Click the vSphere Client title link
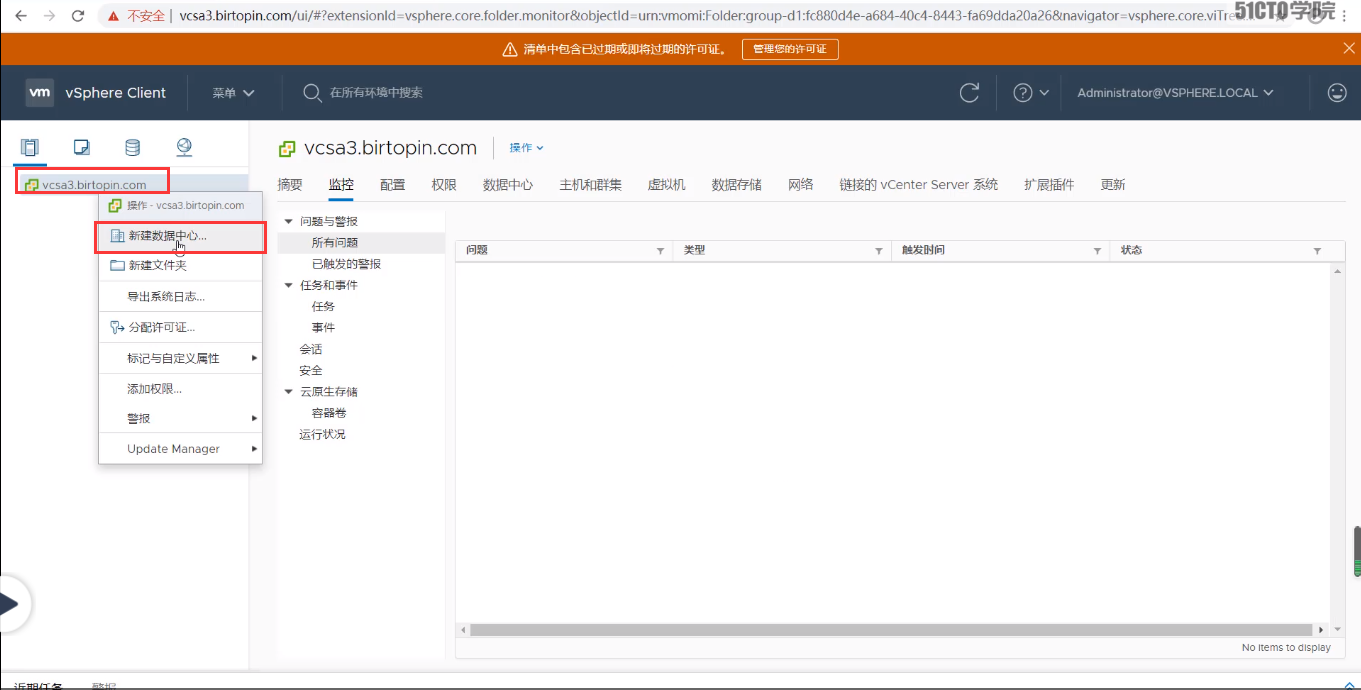 115,93
